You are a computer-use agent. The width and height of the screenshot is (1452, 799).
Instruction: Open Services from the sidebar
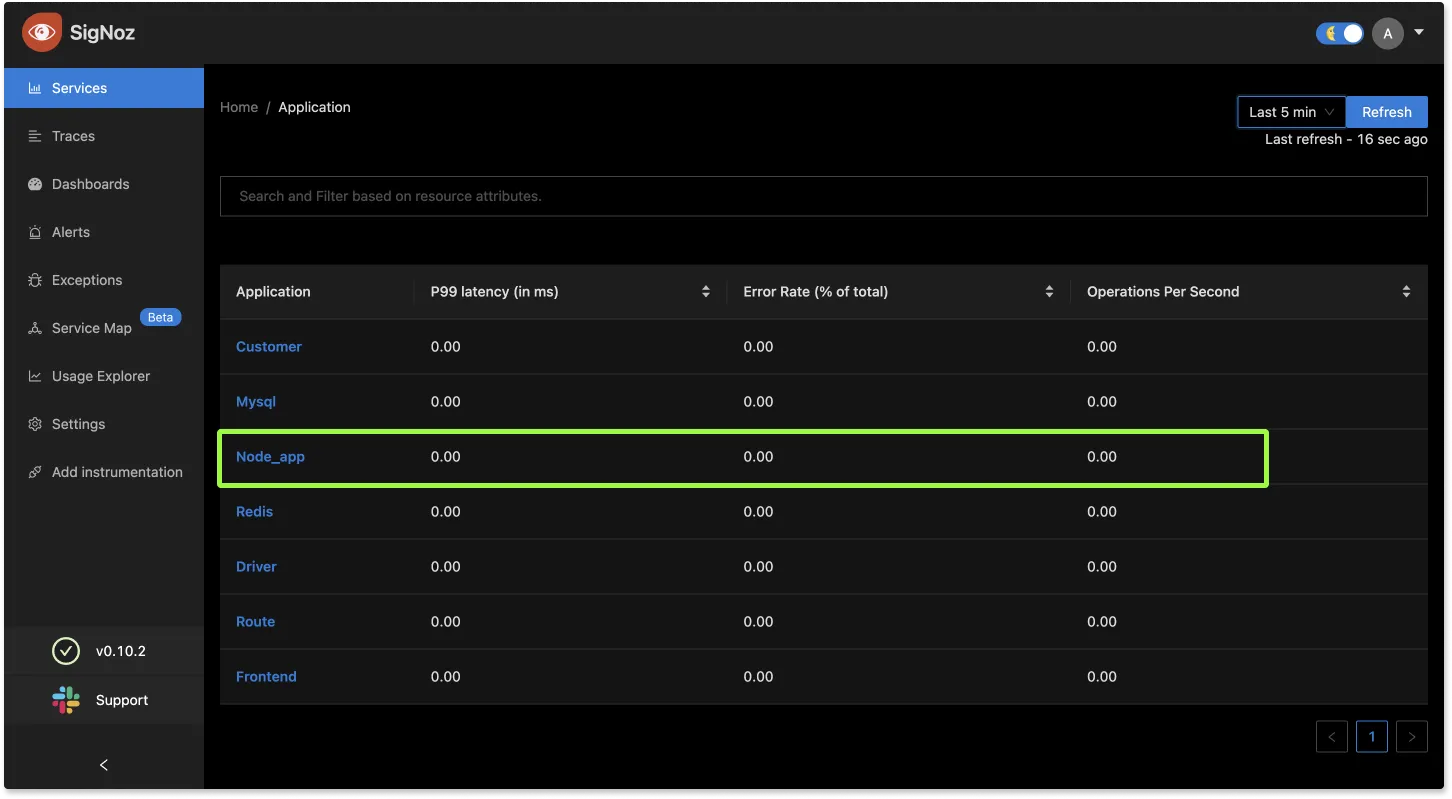[104, 88]
